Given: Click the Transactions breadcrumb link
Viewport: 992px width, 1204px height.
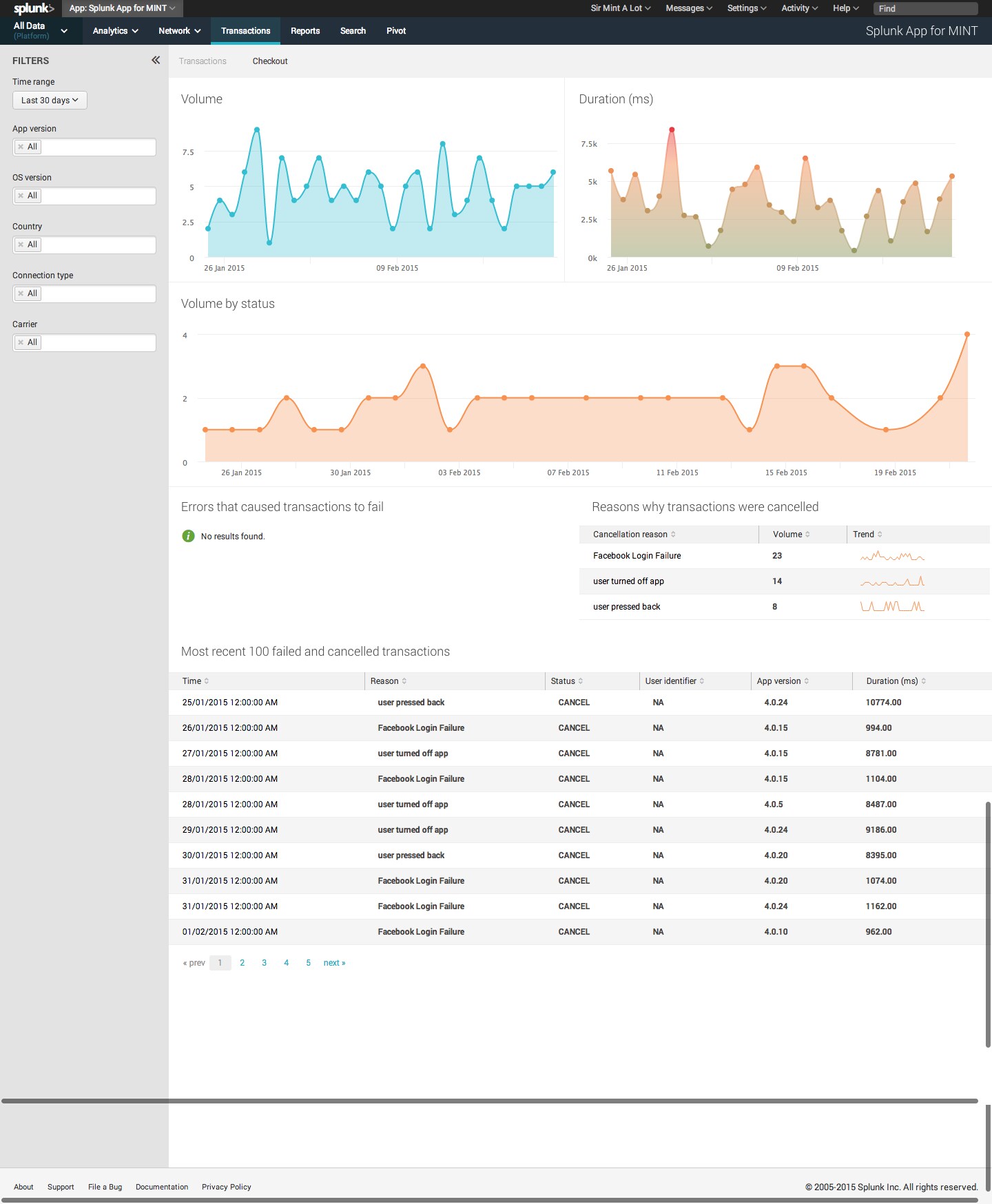Looking at the screenshot, I should click(x=203, y=61).
